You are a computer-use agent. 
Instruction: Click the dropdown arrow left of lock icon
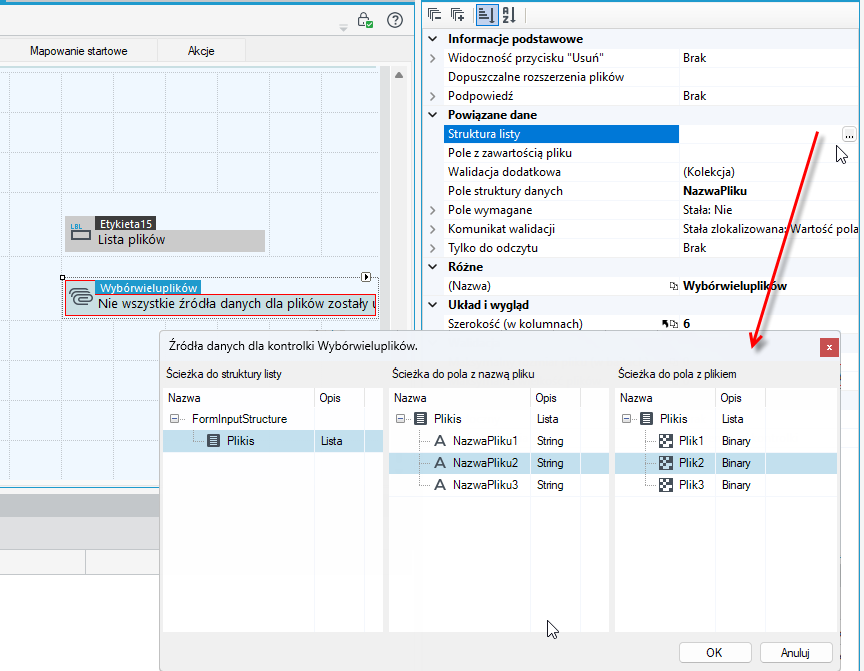point(343,28)
